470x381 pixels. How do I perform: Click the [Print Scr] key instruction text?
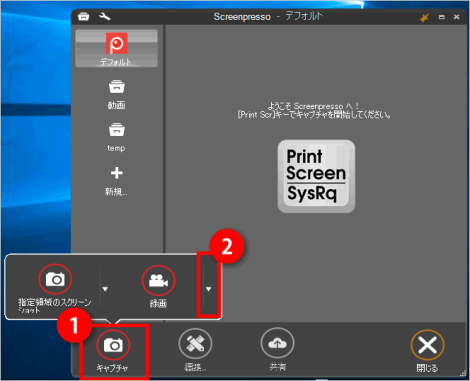(313, 115)
